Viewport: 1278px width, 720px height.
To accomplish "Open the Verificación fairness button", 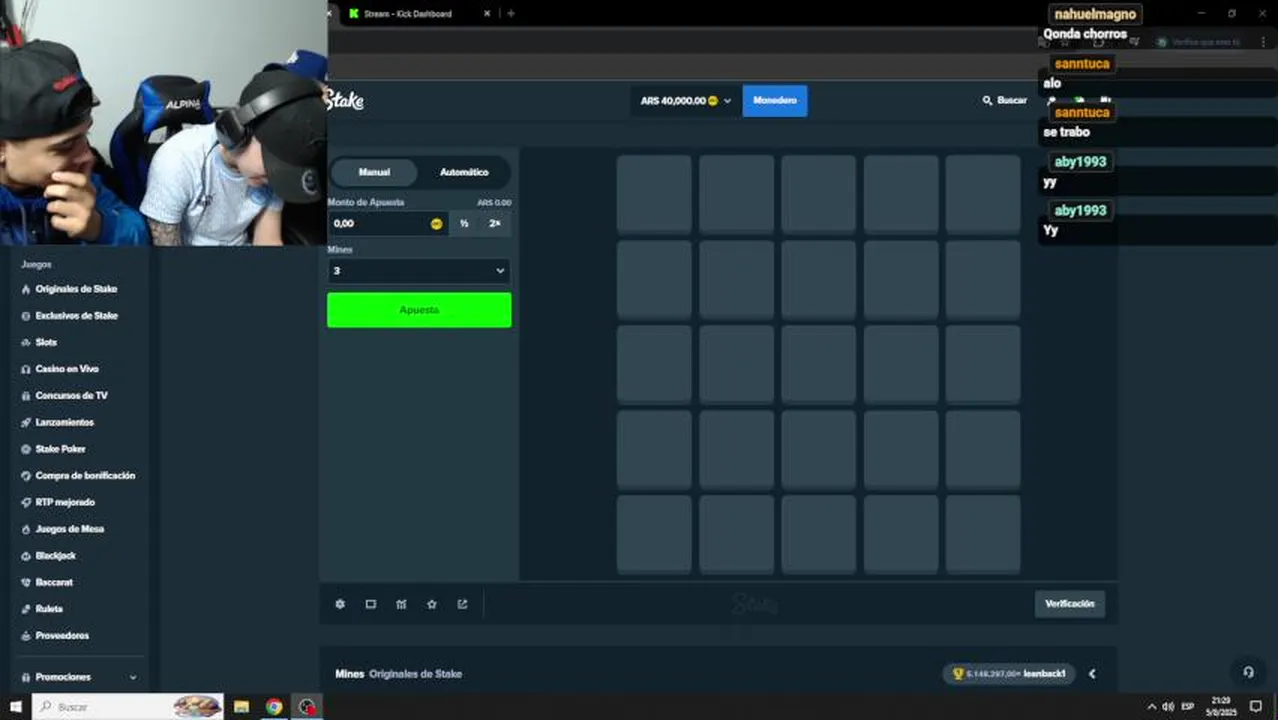I will [1070, 604].
